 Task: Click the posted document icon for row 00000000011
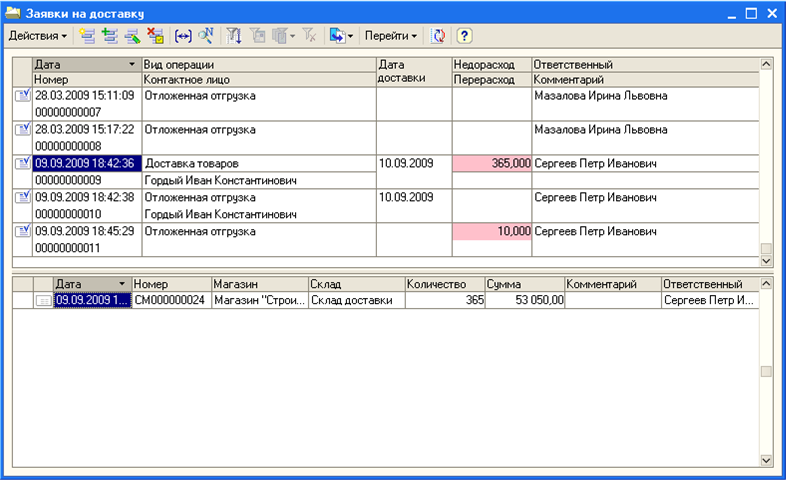point(23,231)
